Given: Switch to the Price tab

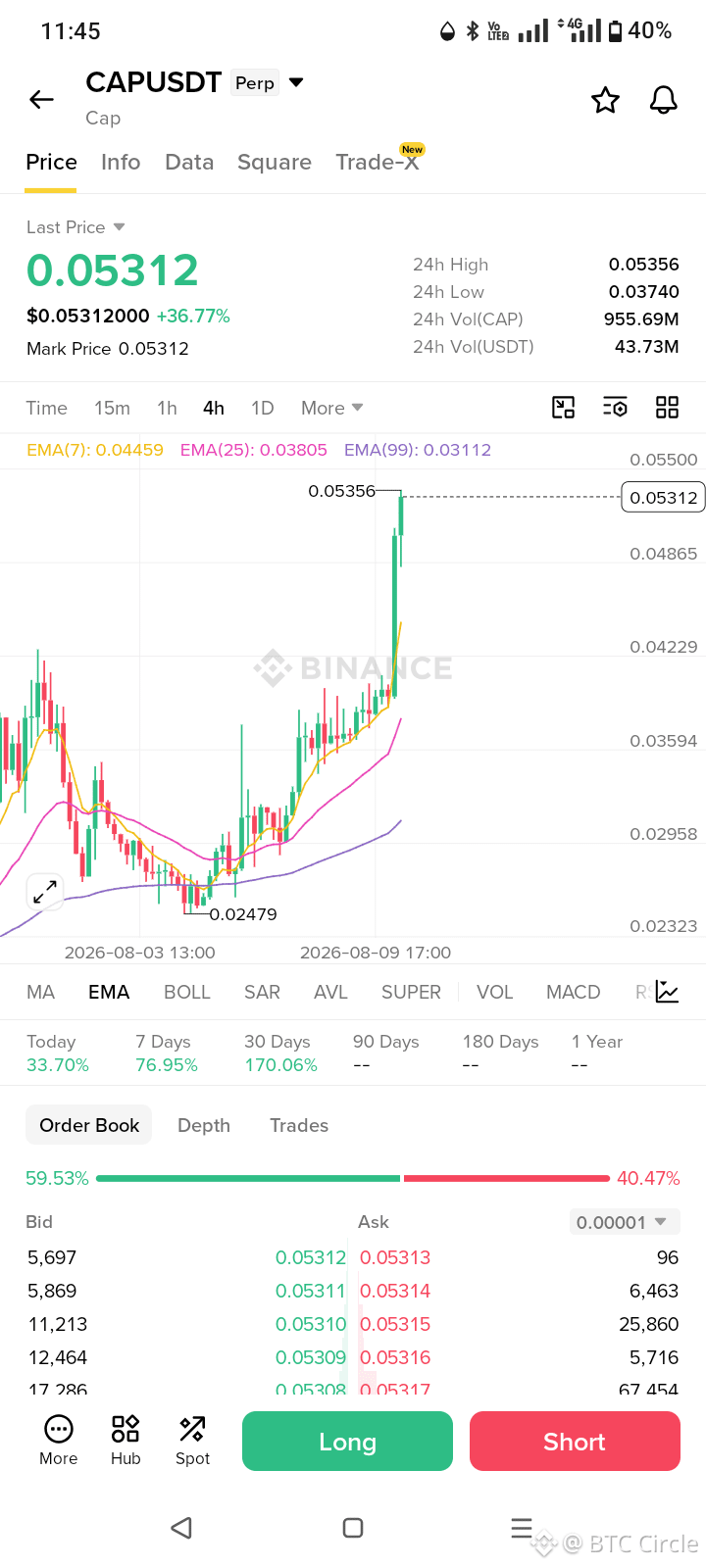Looking at the screenshot, I should (51, 162).
